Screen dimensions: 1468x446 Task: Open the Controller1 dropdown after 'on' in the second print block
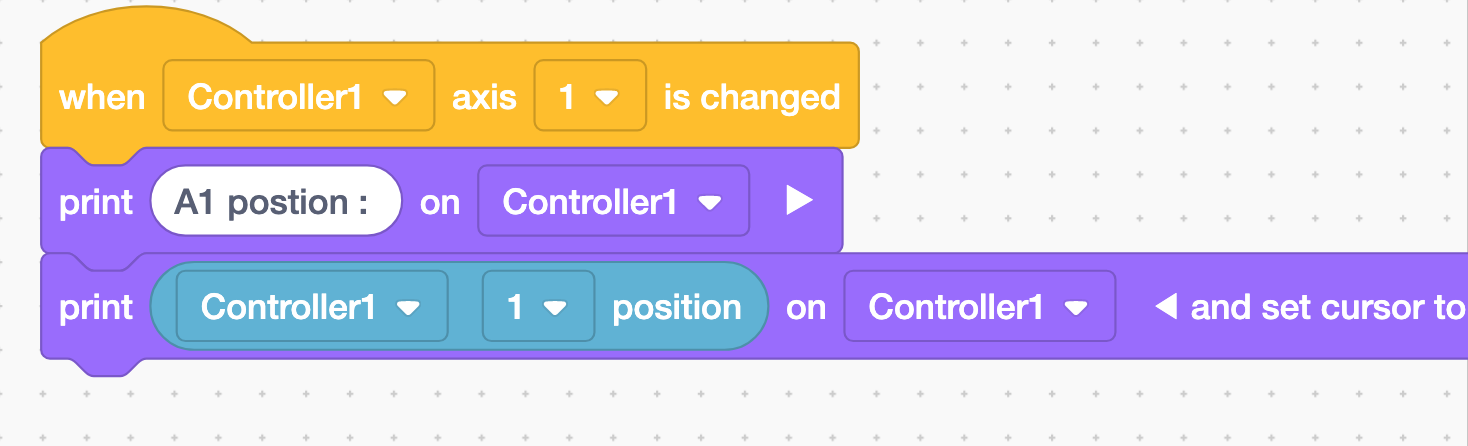point(980,306)
